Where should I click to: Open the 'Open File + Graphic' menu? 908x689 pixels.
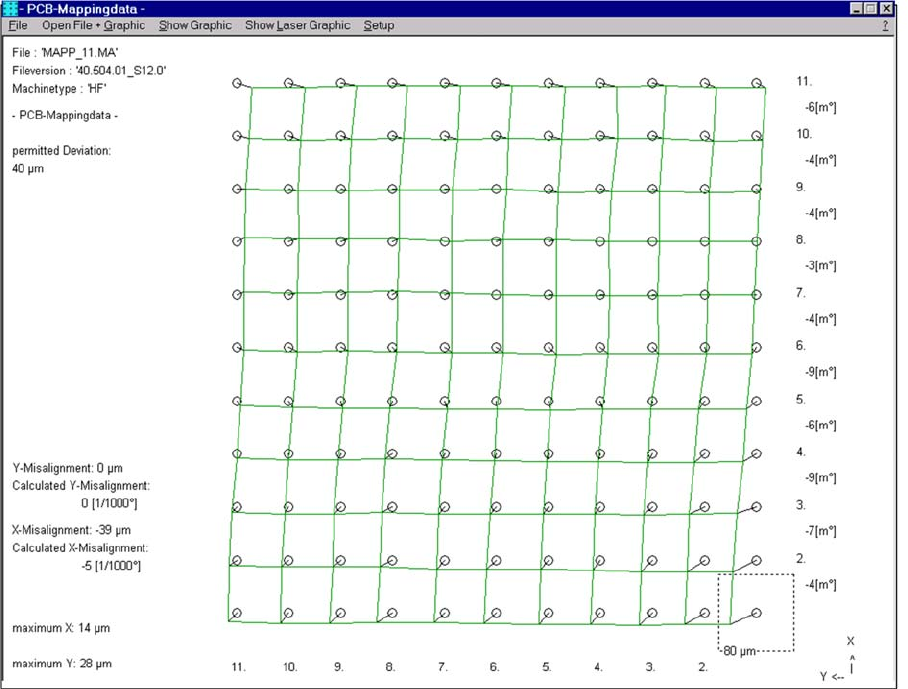coord(93,25)
